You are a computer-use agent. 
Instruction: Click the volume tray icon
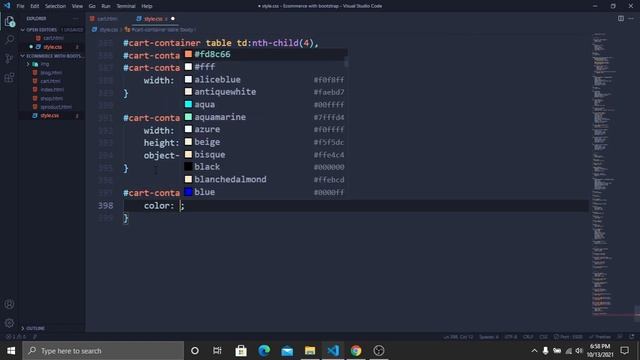(x=579, y=351)
